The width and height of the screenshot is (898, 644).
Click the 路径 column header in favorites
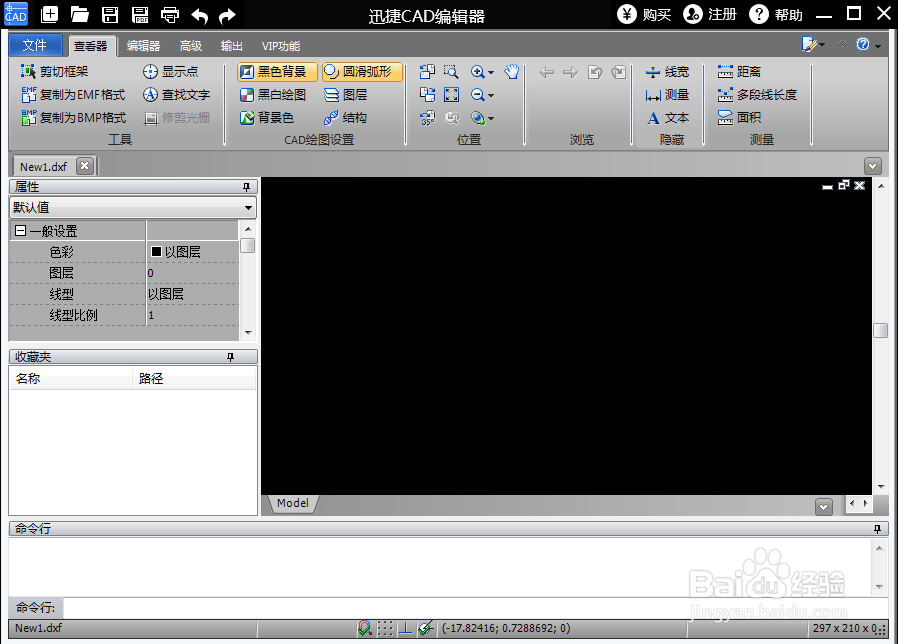[194, 379]
